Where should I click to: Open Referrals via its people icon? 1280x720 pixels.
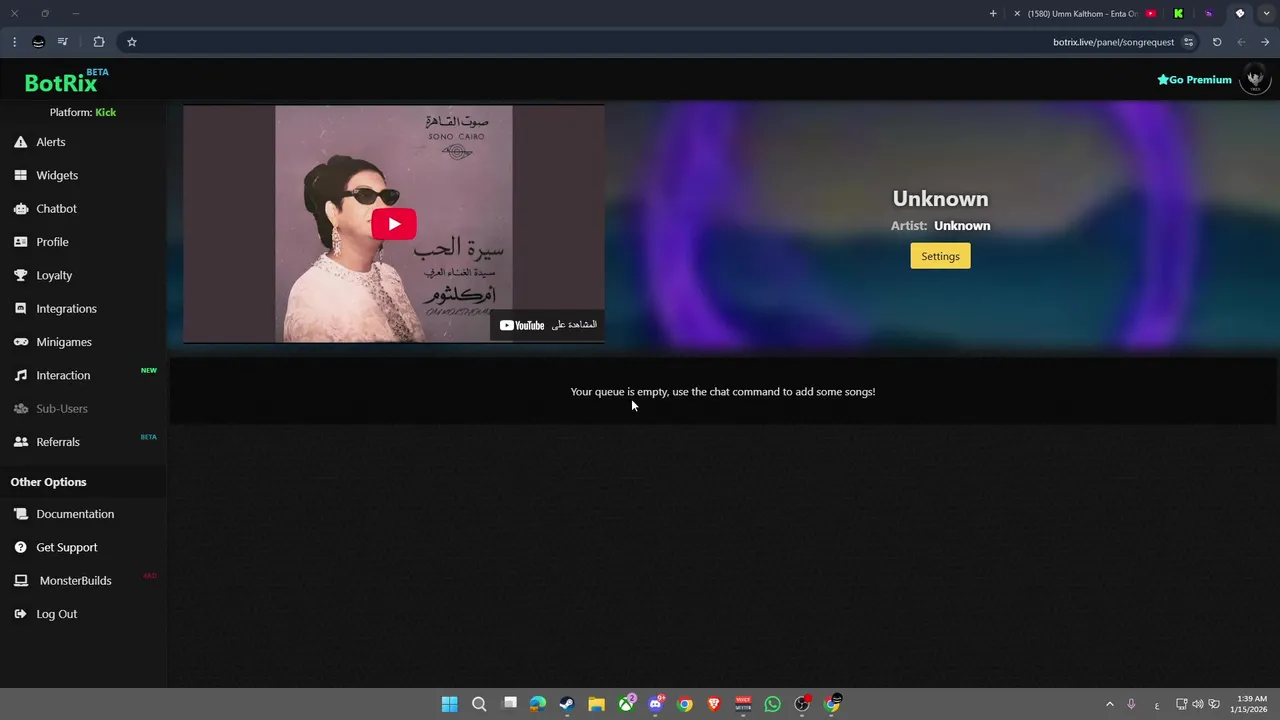(20, 442)
